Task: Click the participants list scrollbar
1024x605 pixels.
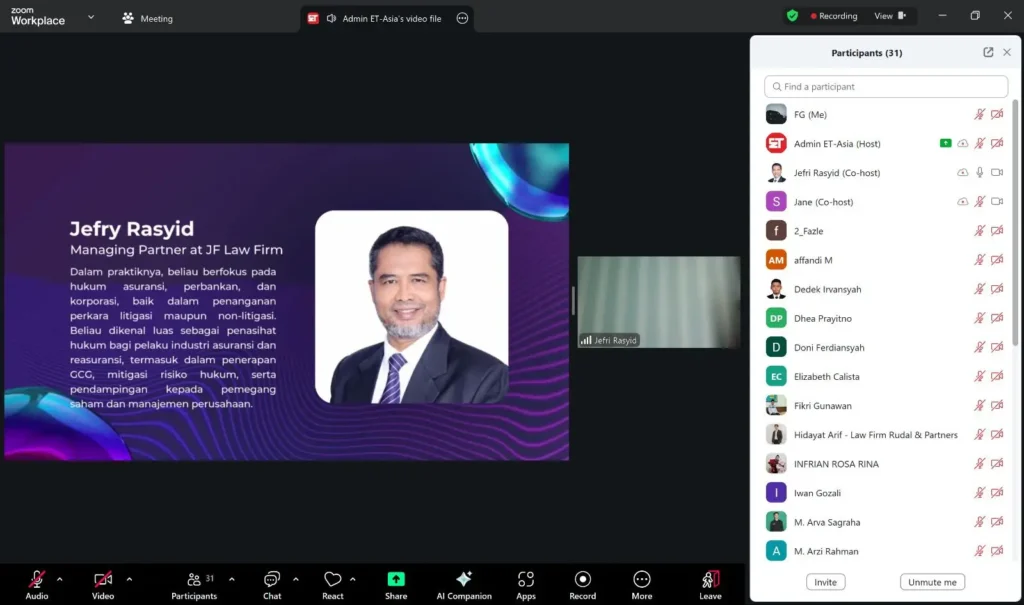Action: [1017, 220]
